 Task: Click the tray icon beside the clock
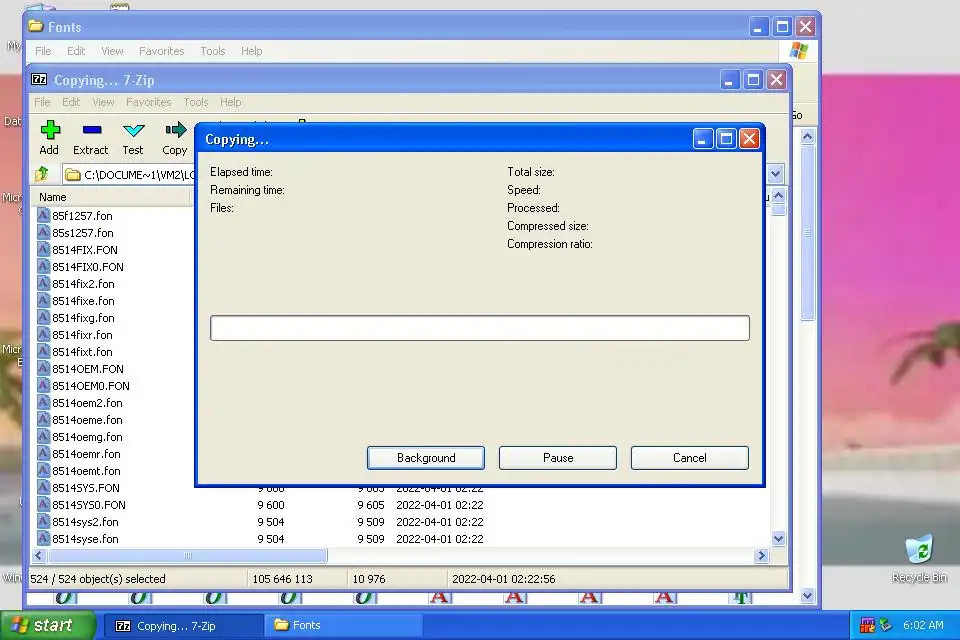point(885,625)
